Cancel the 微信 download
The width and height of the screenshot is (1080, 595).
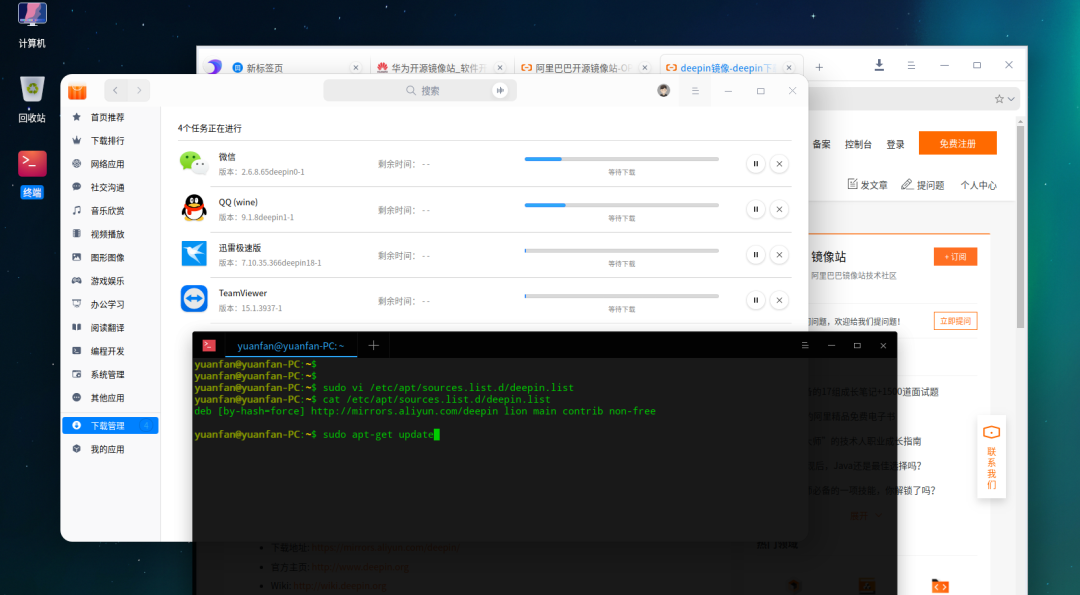pos(779,164)
